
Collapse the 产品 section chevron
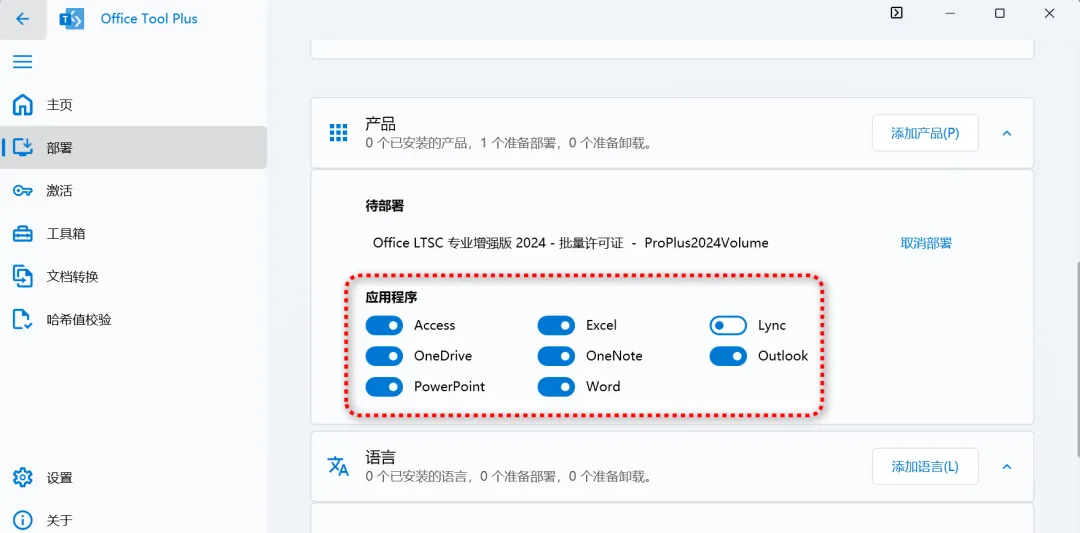(x=1006, y=133)
